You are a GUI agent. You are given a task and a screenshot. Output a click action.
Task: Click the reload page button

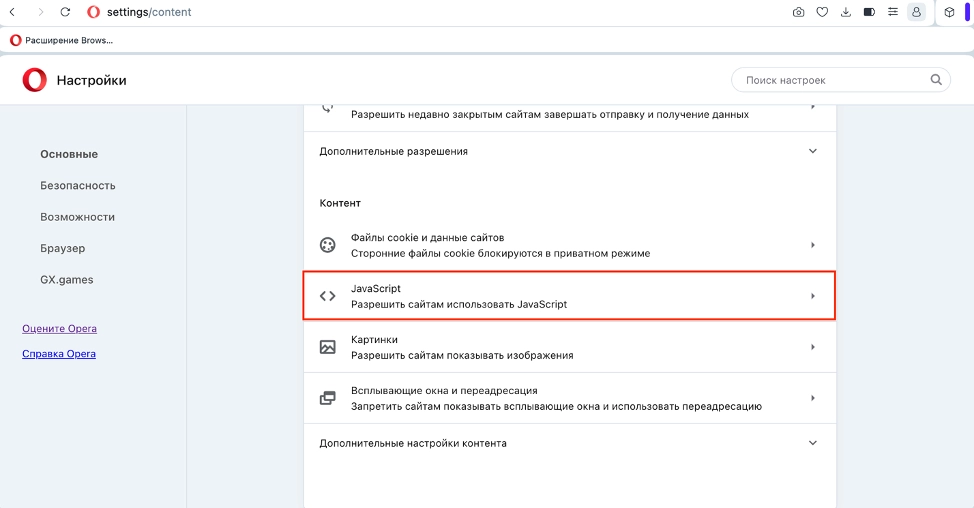point(65,12)
